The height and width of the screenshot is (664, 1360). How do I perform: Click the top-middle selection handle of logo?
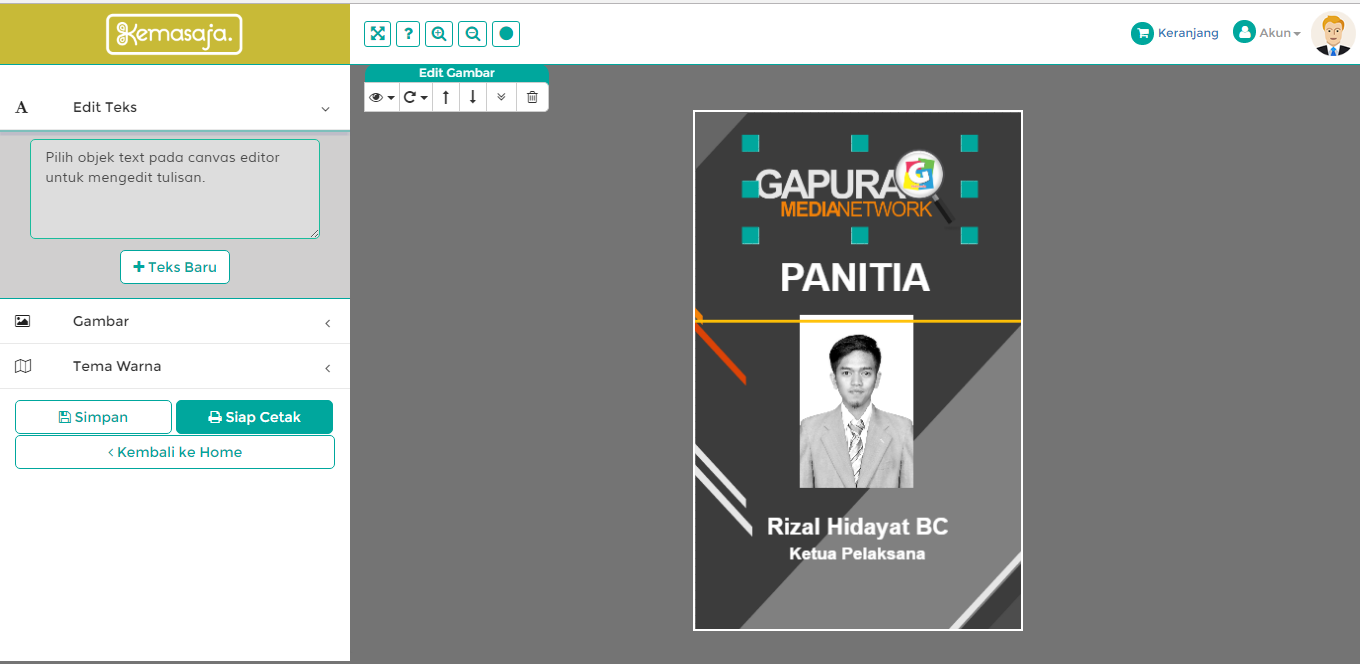(x=860, y=143)
